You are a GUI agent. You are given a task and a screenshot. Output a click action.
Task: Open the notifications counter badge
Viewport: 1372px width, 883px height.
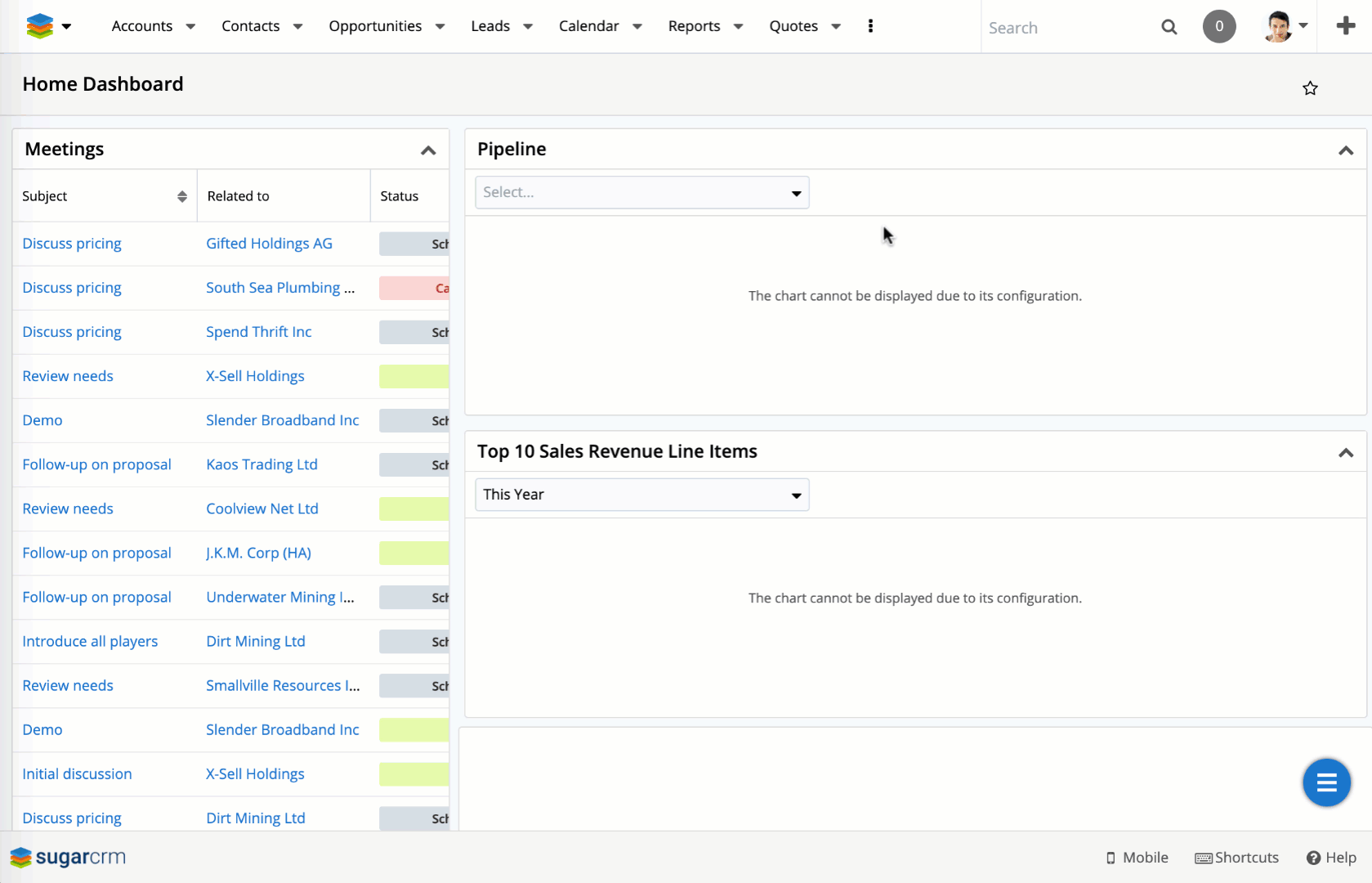(1218, 26)
